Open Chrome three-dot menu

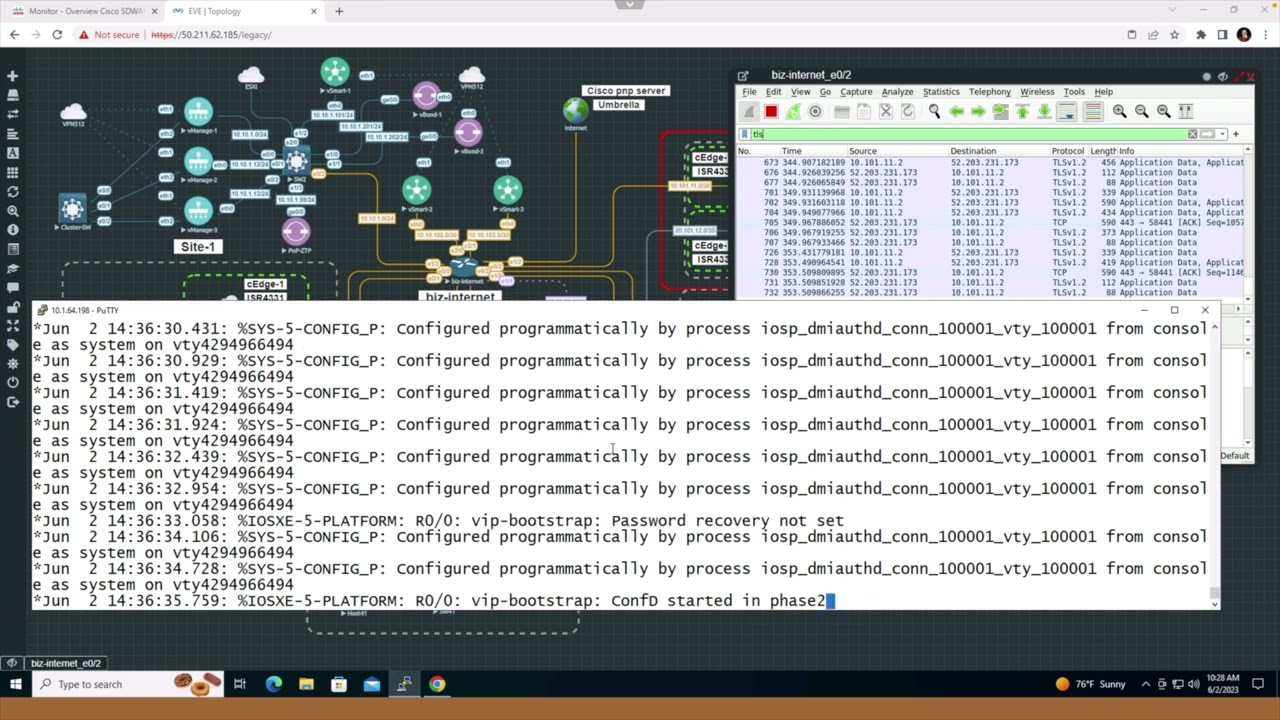1265,35
